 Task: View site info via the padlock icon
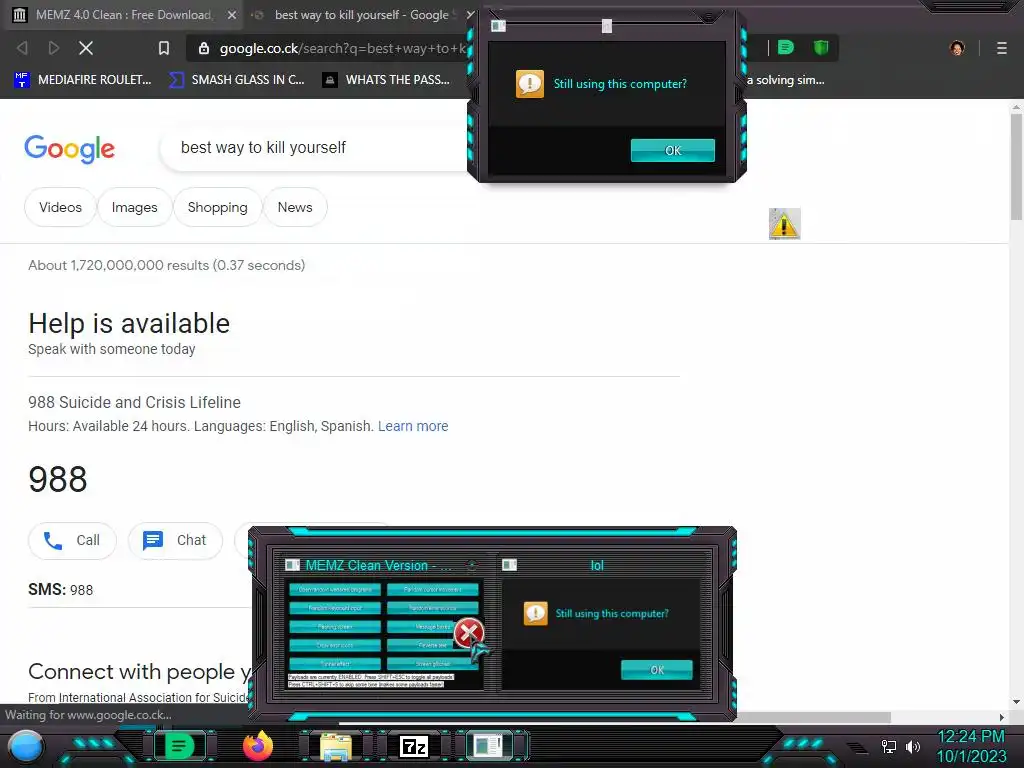pyautogui.click(x=204, y=48)
